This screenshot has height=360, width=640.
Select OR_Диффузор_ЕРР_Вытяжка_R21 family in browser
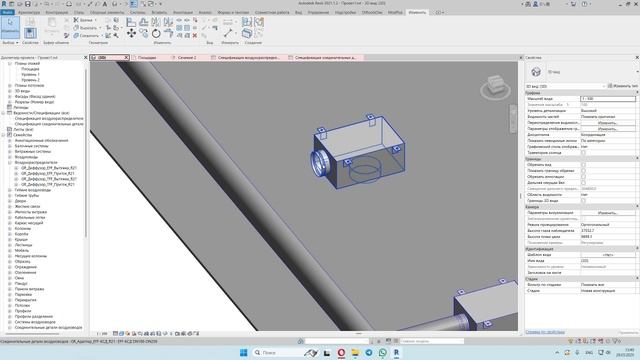49,168
